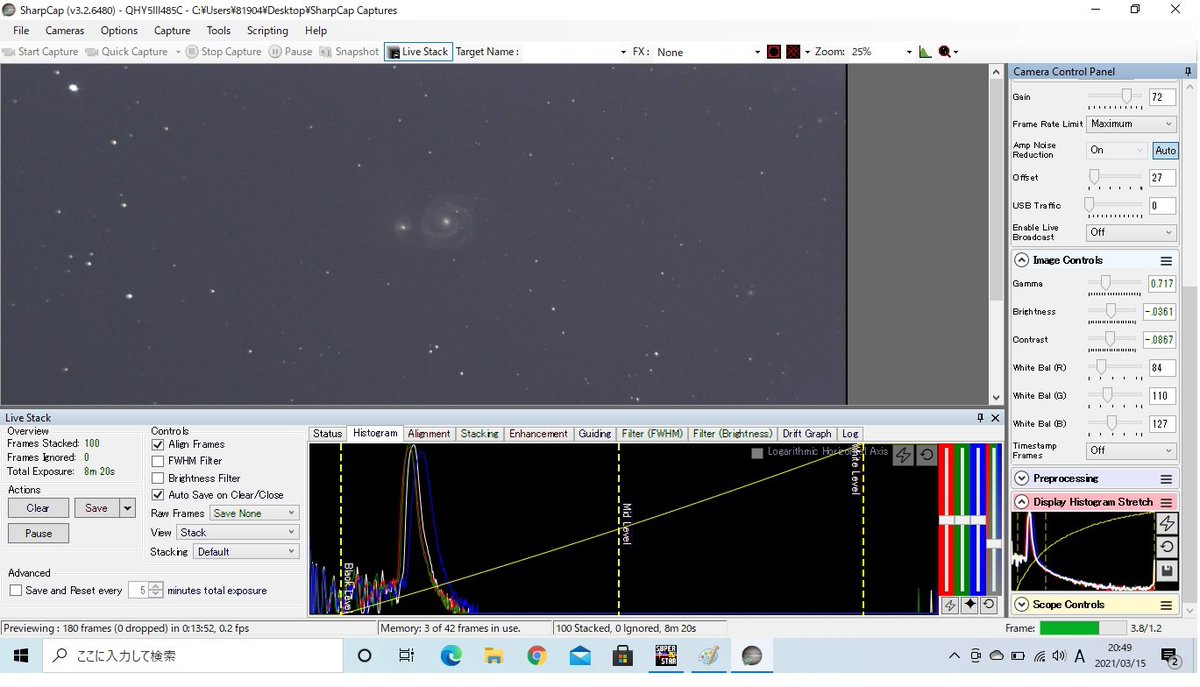Open the dropdown arrow beside the Save button
1200x687 pixels.
127,508
